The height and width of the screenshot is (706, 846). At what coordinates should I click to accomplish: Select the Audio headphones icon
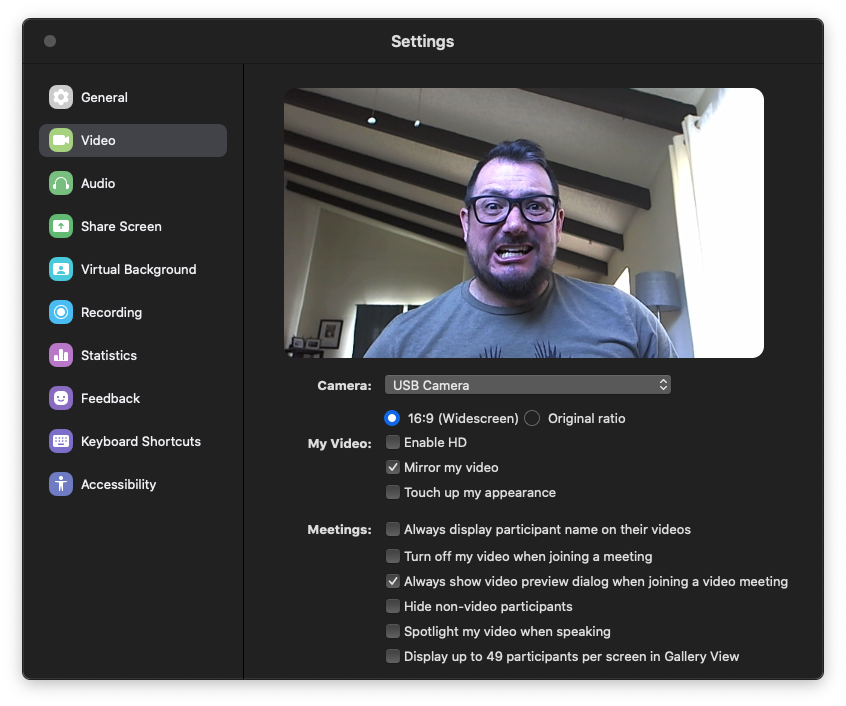[x=61, y=183]
